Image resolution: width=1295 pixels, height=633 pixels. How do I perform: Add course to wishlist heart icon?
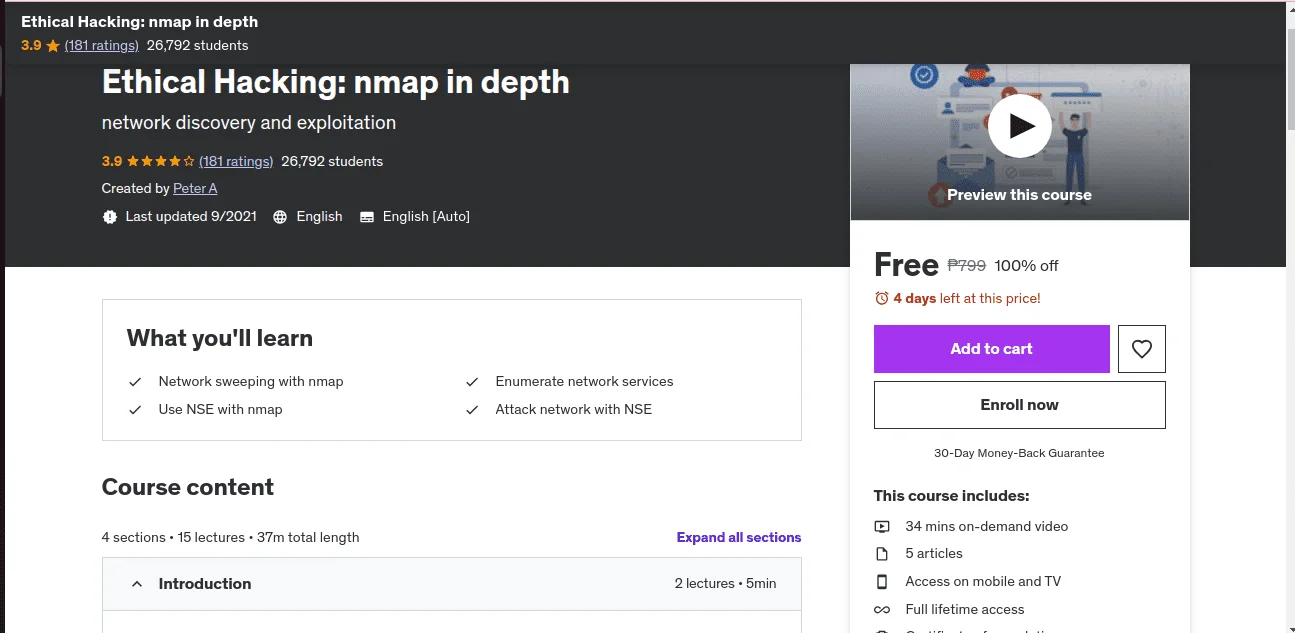(1142, 349)
